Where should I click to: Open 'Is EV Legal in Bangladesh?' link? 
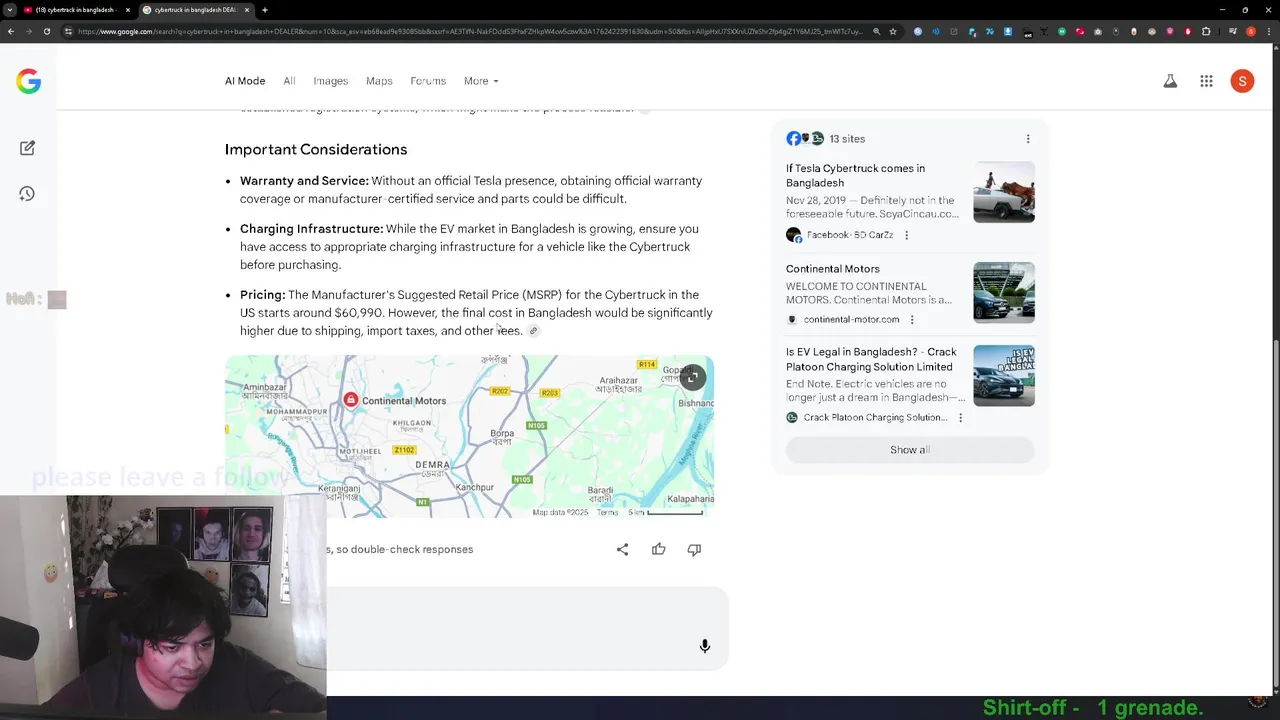871,359
